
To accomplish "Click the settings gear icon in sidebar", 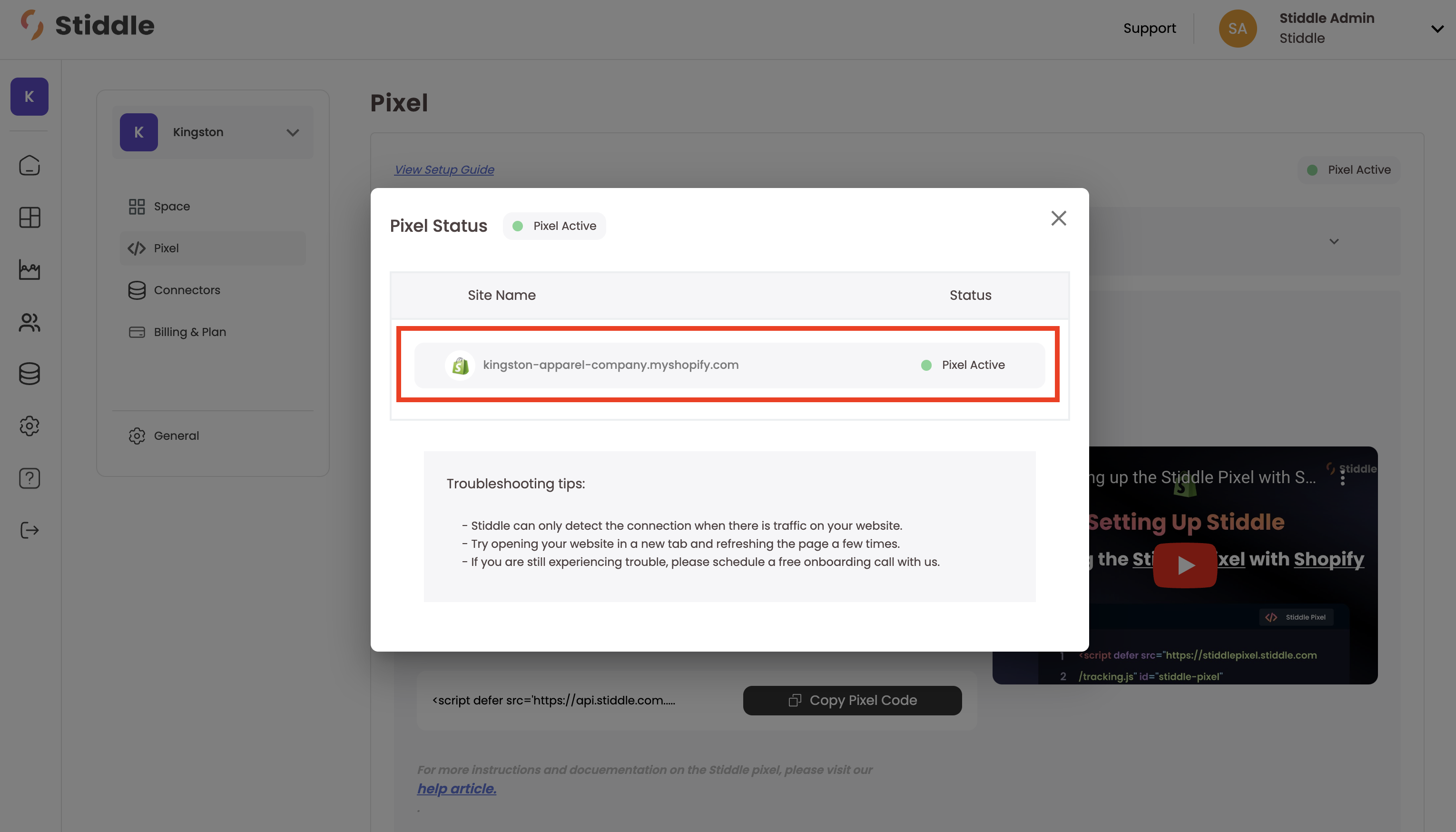I will coord(29,426).
